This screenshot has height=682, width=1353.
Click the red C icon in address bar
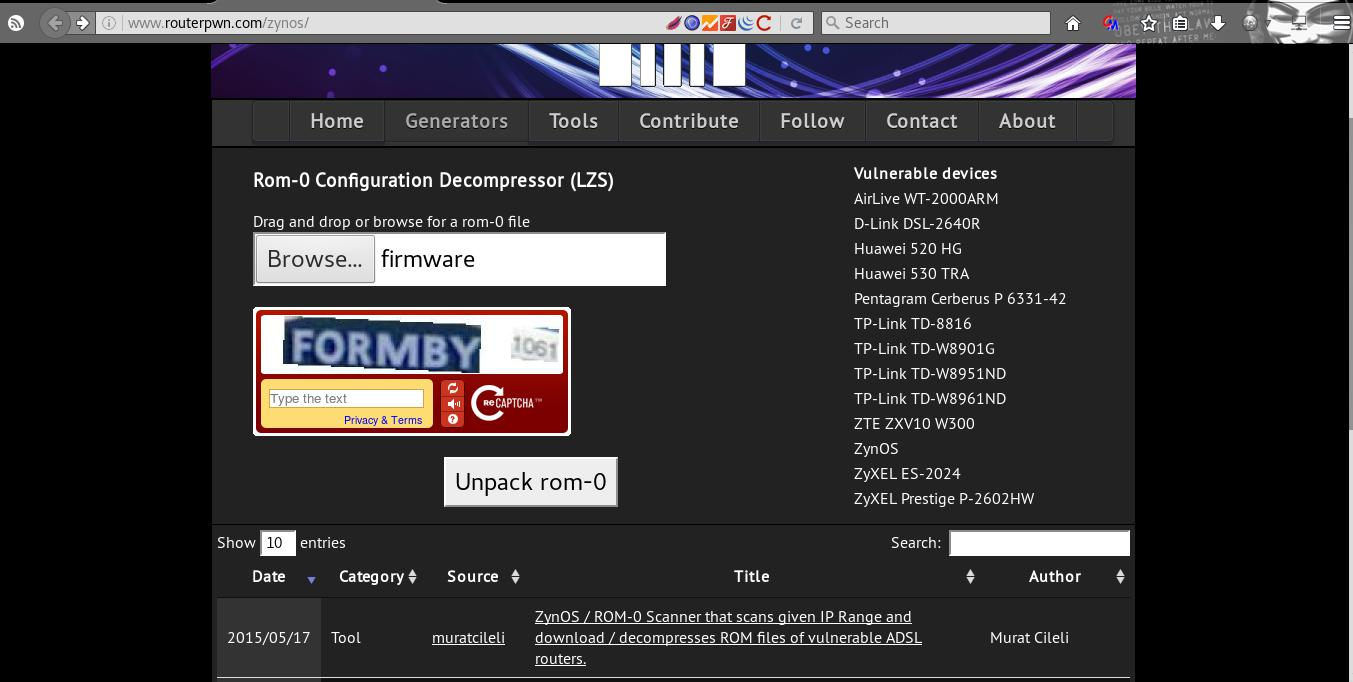764,22
